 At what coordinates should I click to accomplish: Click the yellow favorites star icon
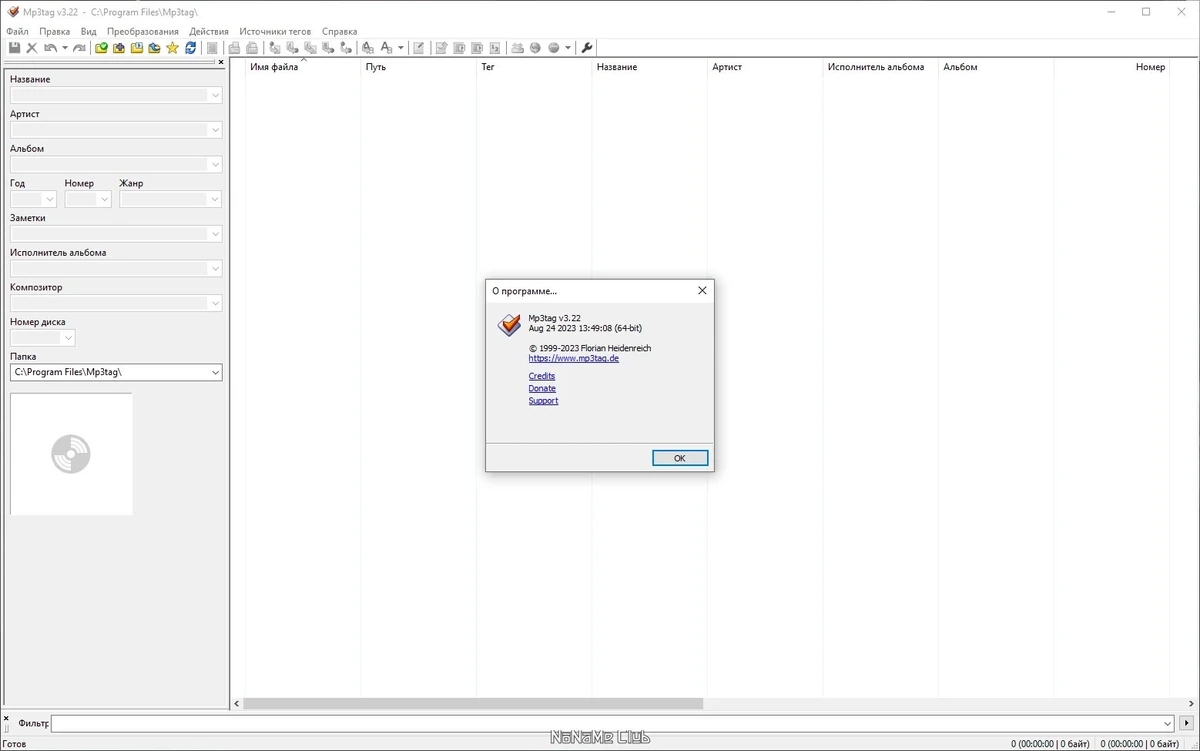(172, 48)
